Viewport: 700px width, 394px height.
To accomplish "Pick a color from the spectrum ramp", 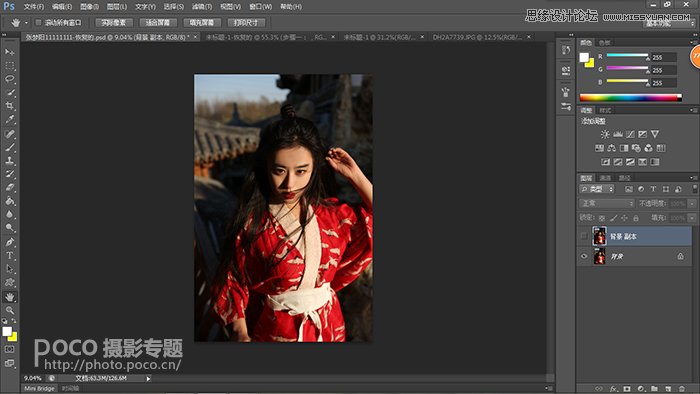I will click(x=630, y=98).
